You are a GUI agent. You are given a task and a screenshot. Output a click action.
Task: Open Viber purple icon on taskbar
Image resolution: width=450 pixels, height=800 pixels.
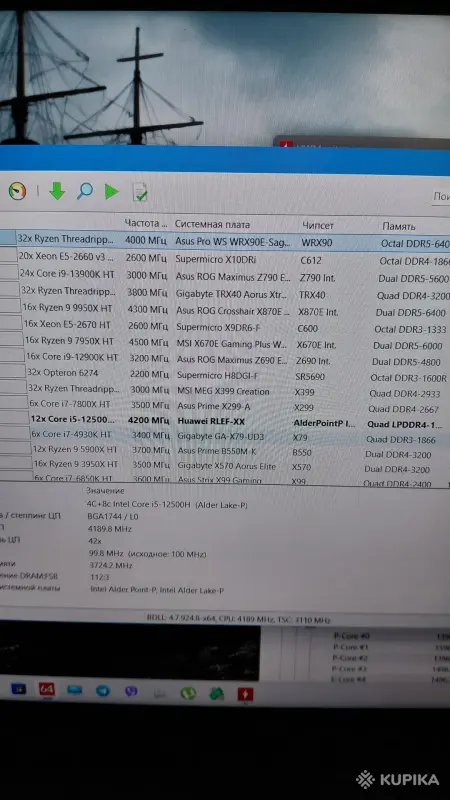131,691
